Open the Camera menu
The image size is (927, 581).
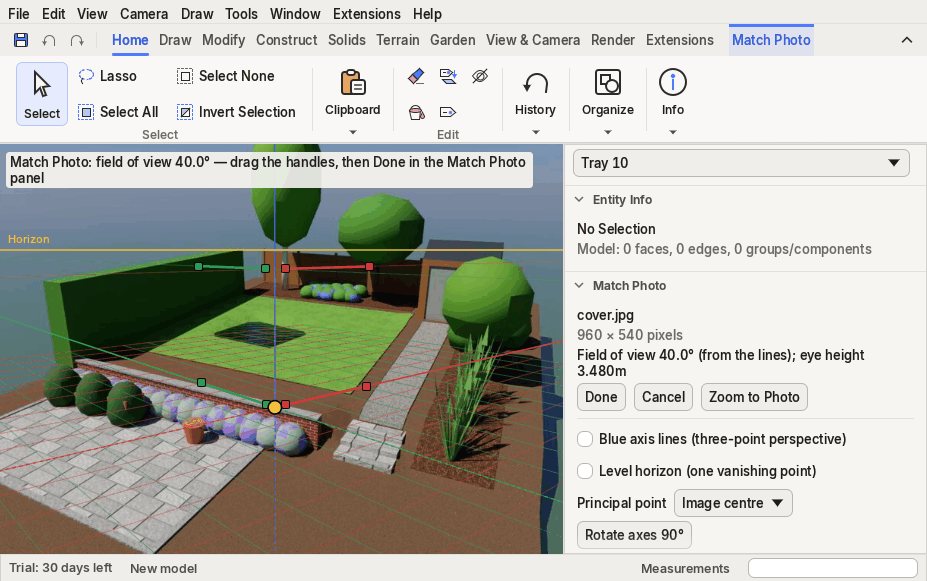coord(144,14)
